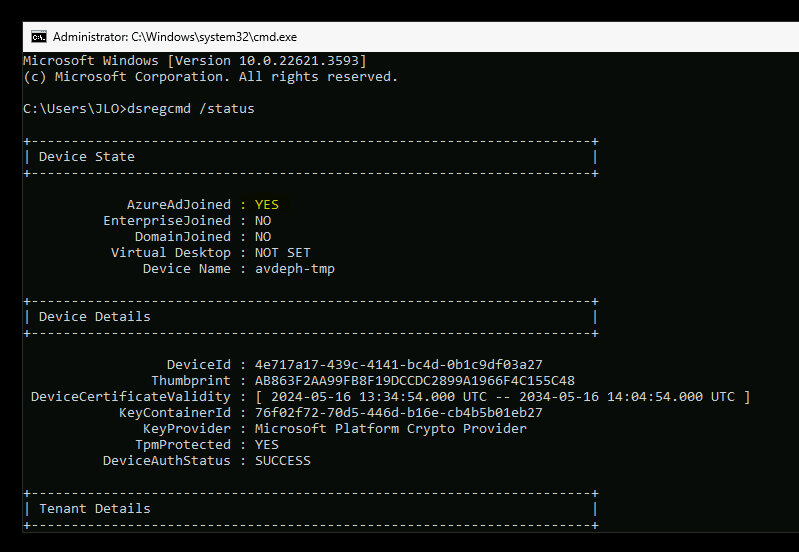Click the EnterpriseJoined label
This screenshot has height=552, width=799.
coord(167,221)
